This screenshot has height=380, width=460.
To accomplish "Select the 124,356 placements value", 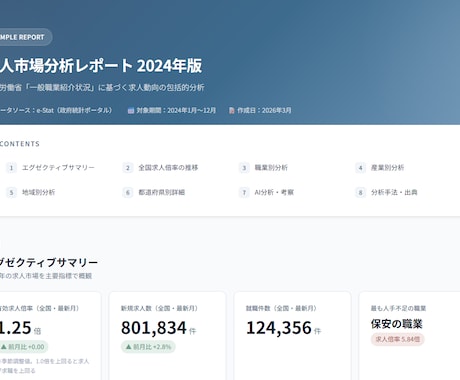I will [x=279, y=327].
